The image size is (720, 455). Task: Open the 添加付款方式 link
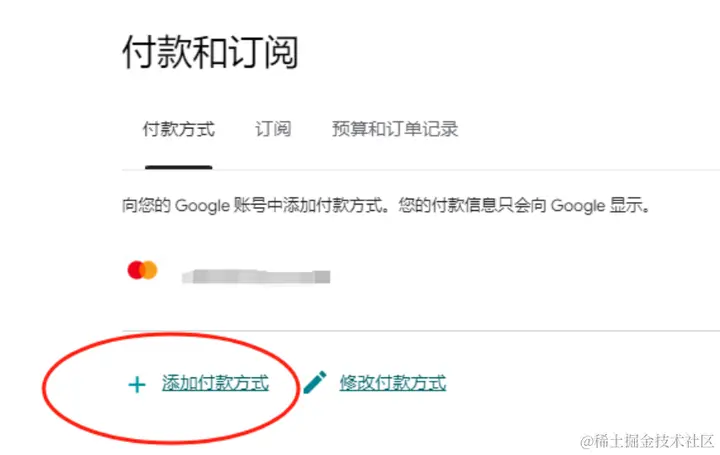pos(215,383)
